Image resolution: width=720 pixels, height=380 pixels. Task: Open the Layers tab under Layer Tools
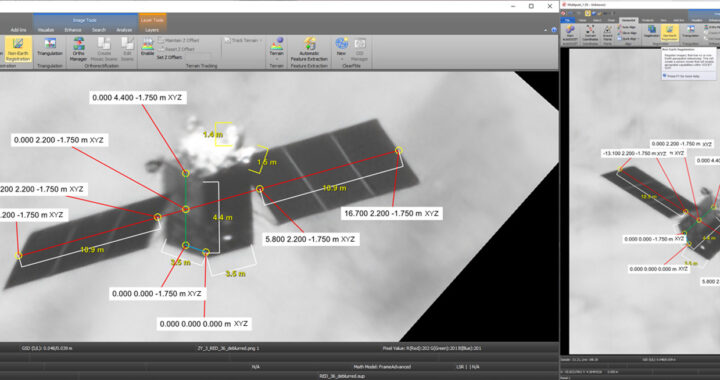[152, 30]
